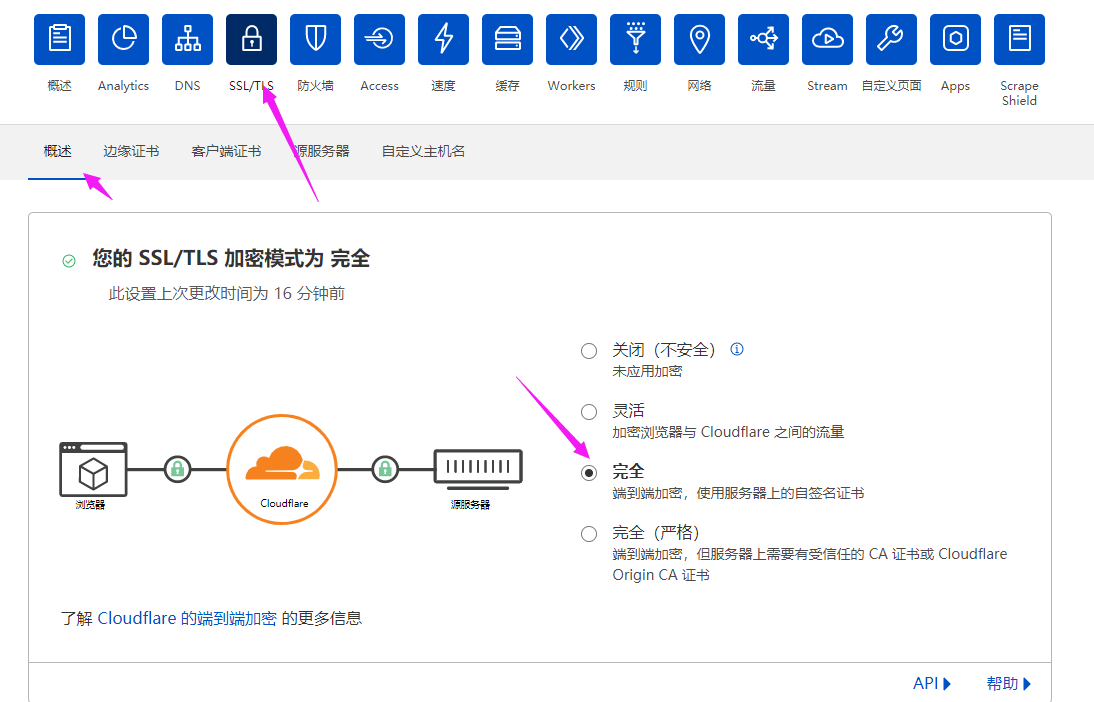Expand the 帮助 help section
The height and width of the screenshot is (702, 1094).
click(x=1009, y=683)
